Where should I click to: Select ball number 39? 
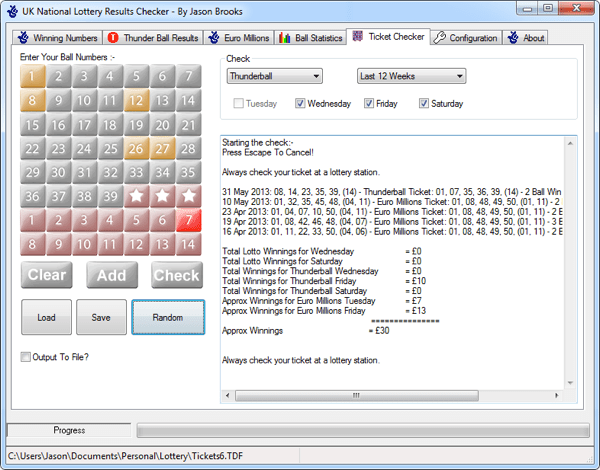point(111,196)
